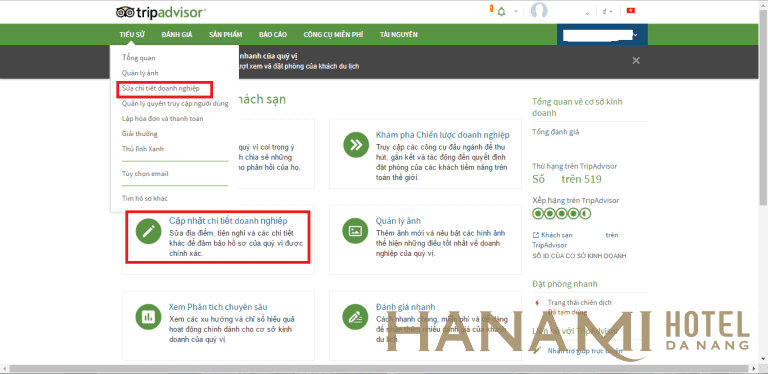
Task: Open Cập nhật chi tiết doanh nghiệp link
Action: [x=228, y=221]
